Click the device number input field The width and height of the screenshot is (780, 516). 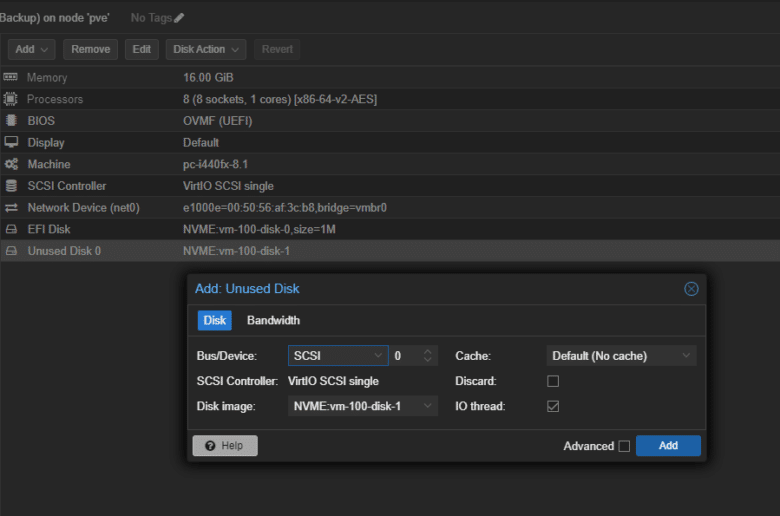405,356
